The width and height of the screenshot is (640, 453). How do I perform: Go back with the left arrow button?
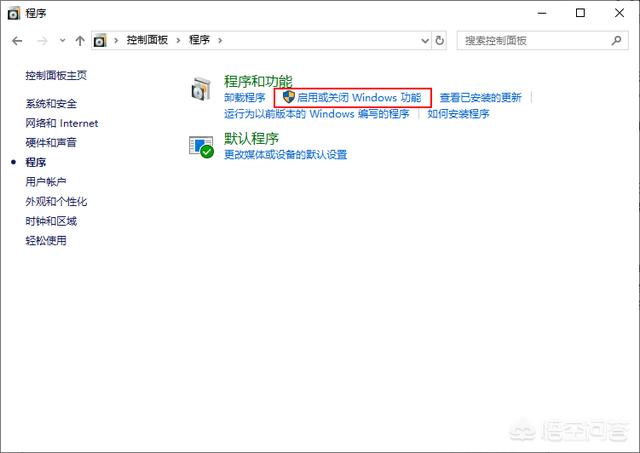[17, 41]
